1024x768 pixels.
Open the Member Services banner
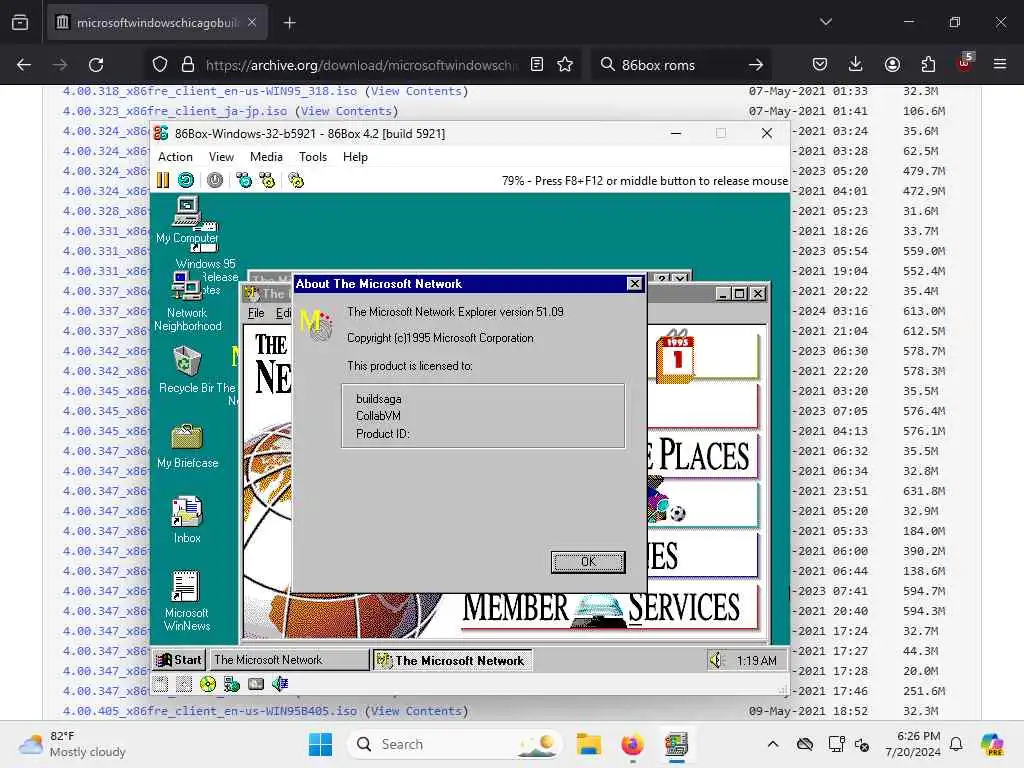pyautogui.click(x=609, y=608)
